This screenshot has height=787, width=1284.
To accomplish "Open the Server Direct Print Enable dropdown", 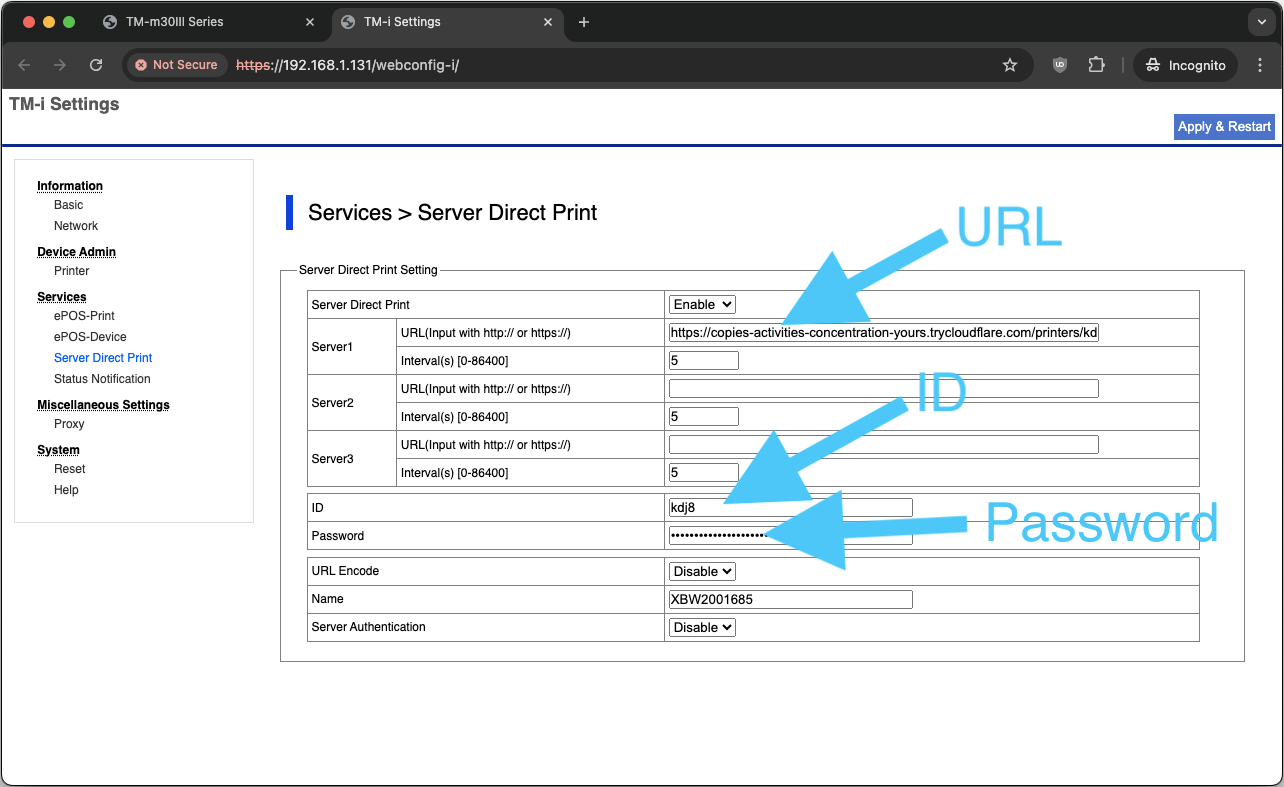I will [x=702, y=305].
